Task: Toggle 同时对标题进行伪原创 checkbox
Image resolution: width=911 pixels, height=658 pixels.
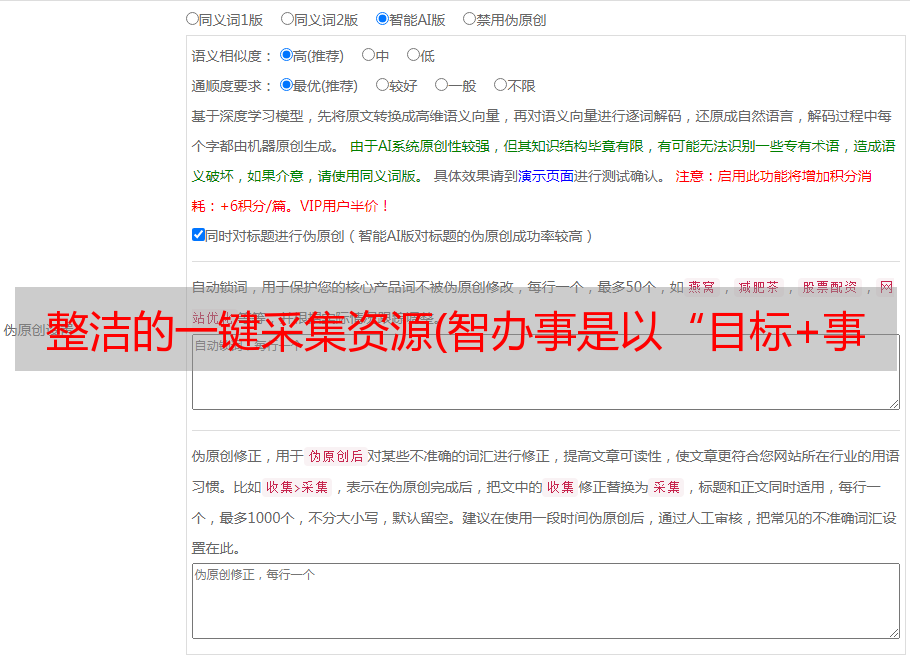Action: pos(198,235)
